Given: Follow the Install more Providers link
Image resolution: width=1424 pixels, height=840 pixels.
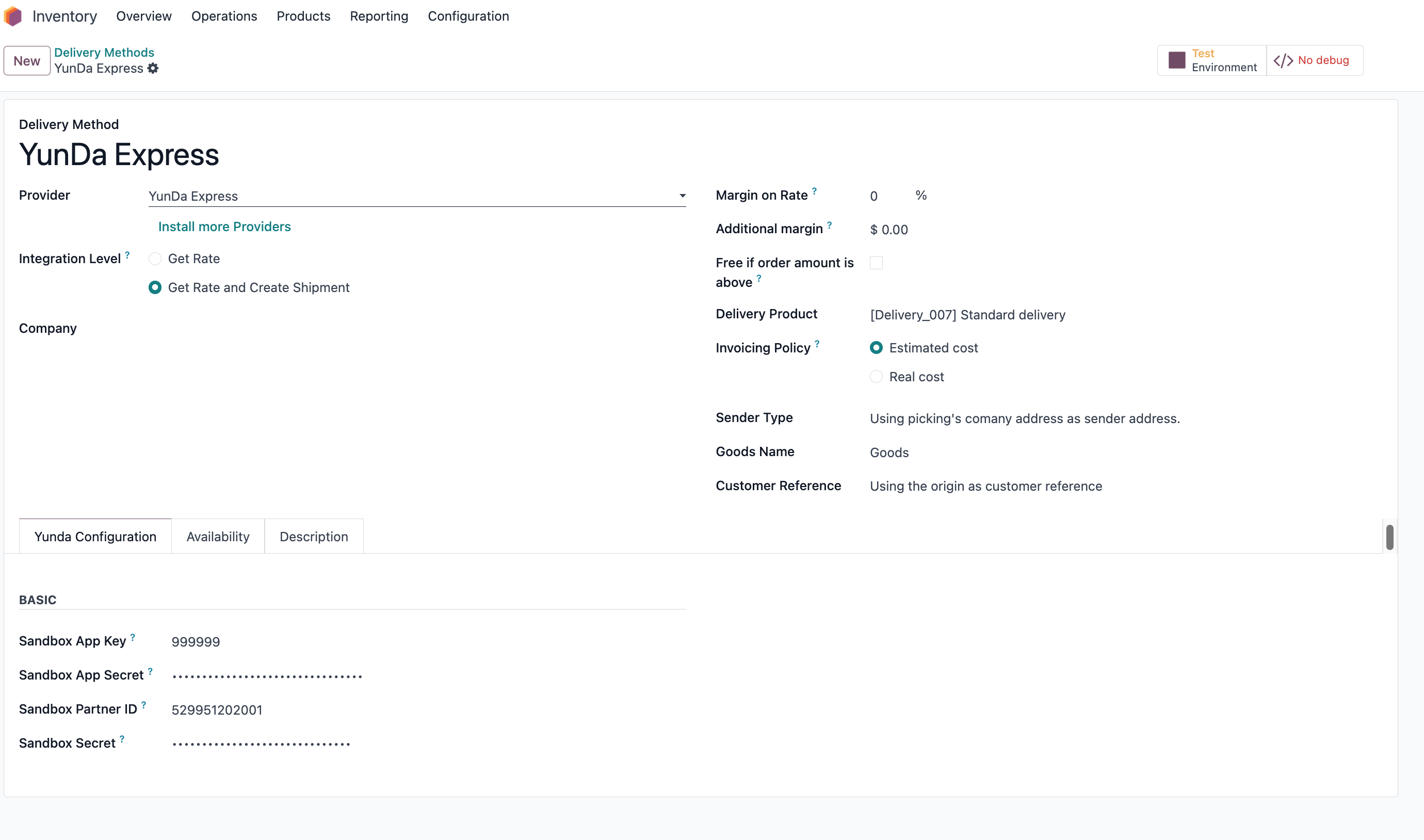Looking at the screenshot, I should point(225,227).
